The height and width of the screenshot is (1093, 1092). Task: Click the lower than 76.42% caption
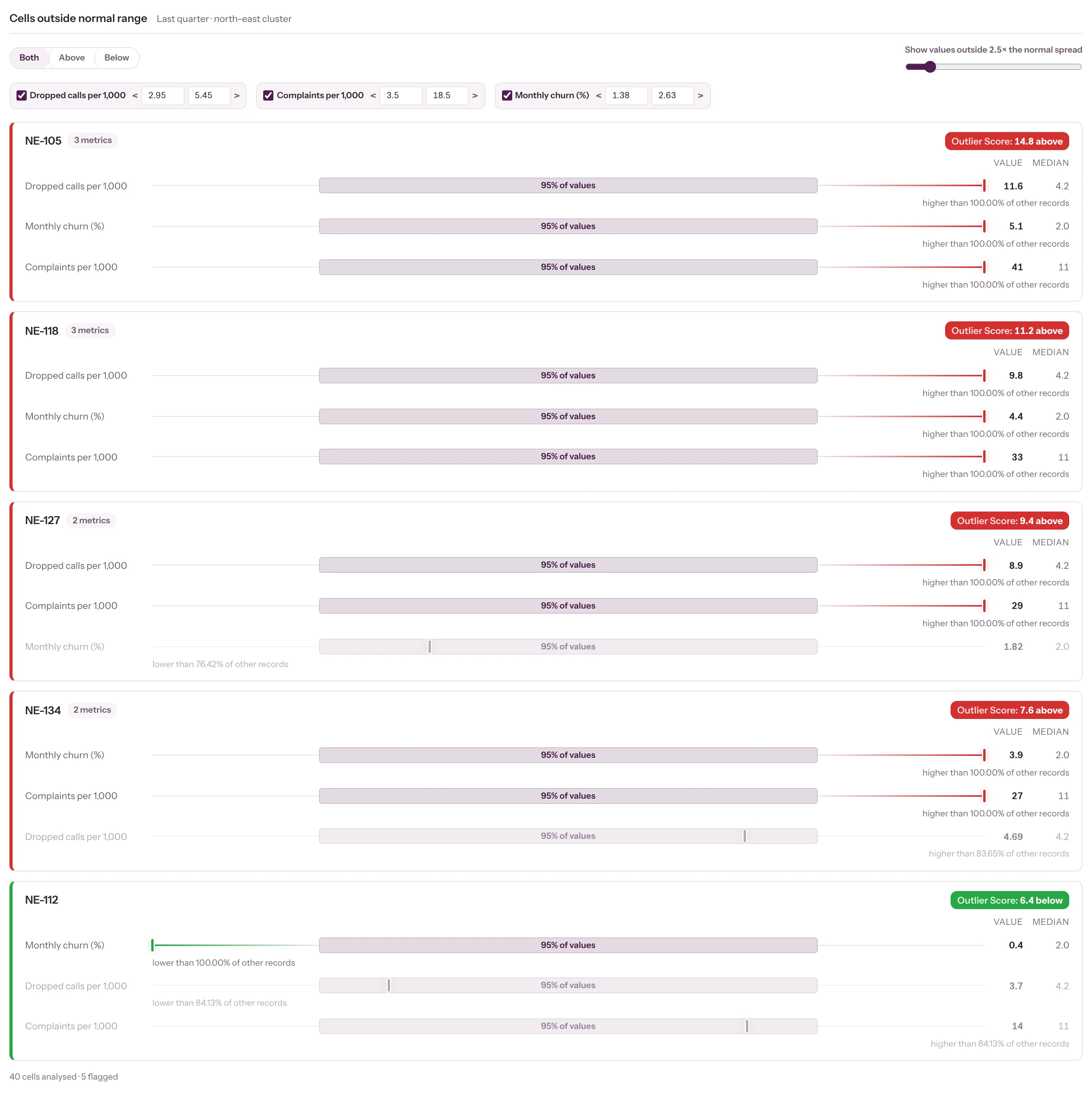pyautogui.click(x=220, y=664)
